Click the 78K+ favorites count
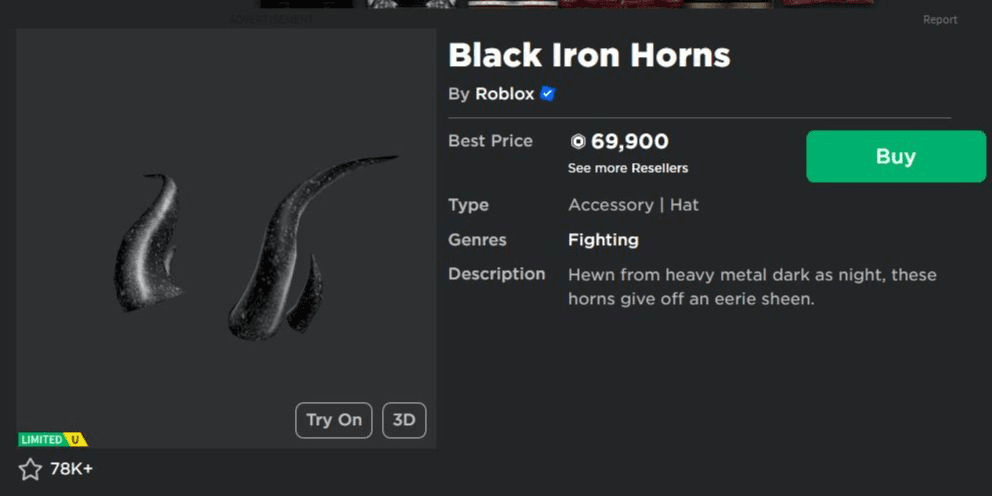 [71, 469]
